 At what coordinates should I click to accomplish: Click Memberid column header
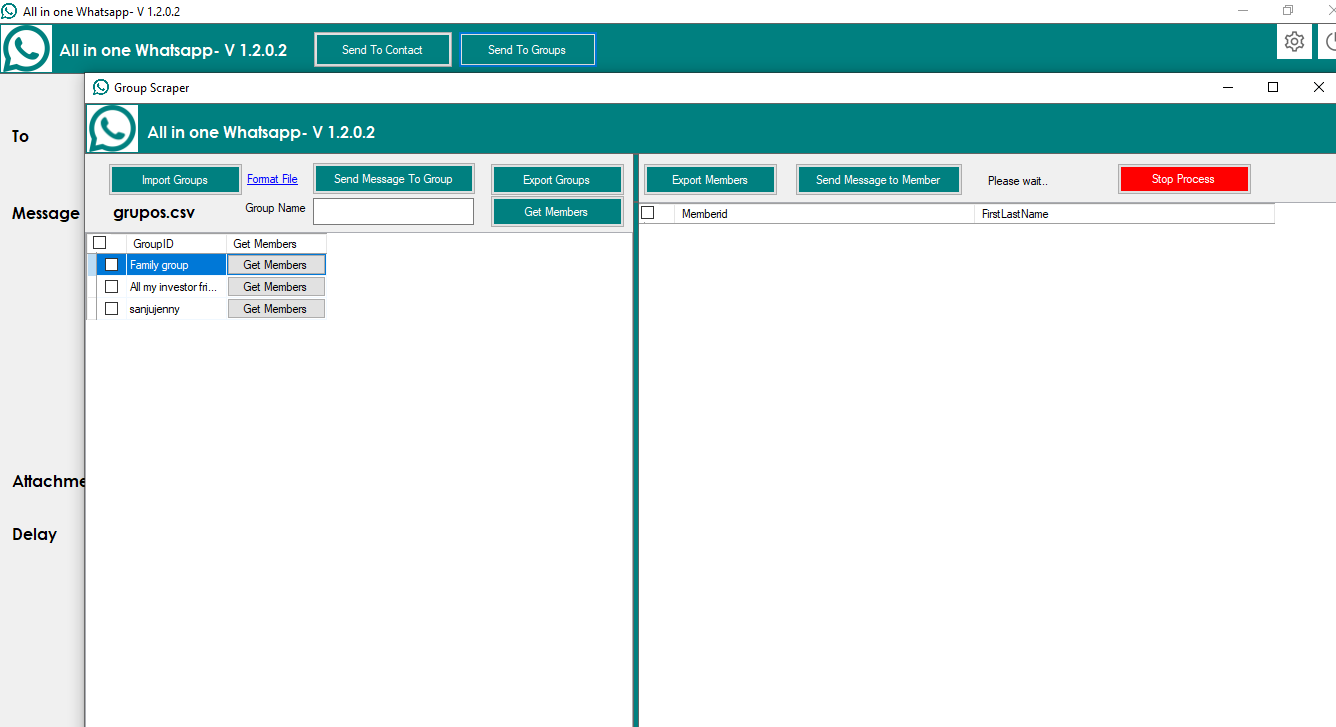pos(824,214)
